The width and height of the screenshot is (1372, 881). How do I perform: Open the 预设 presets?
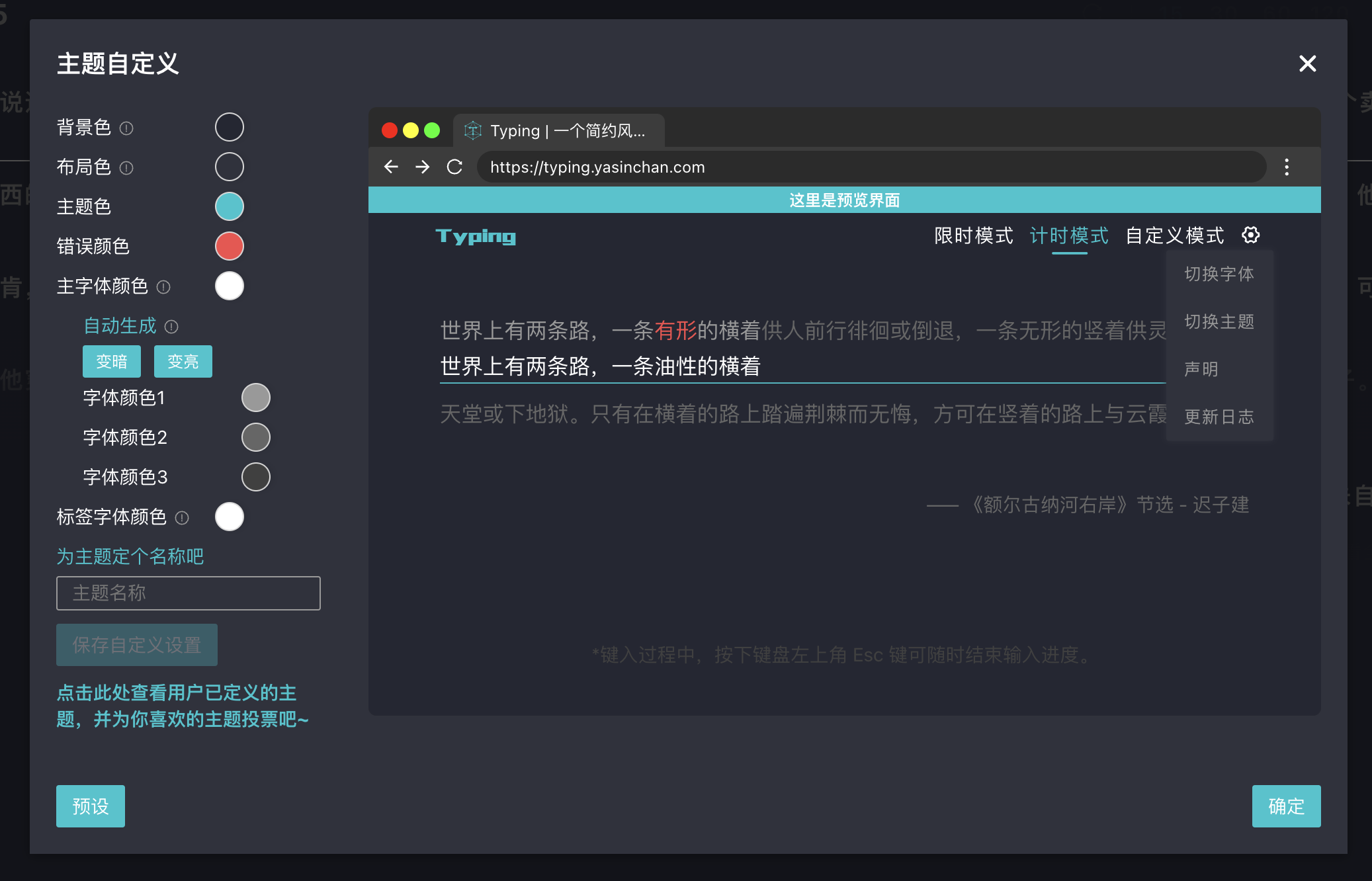[90, 806]
